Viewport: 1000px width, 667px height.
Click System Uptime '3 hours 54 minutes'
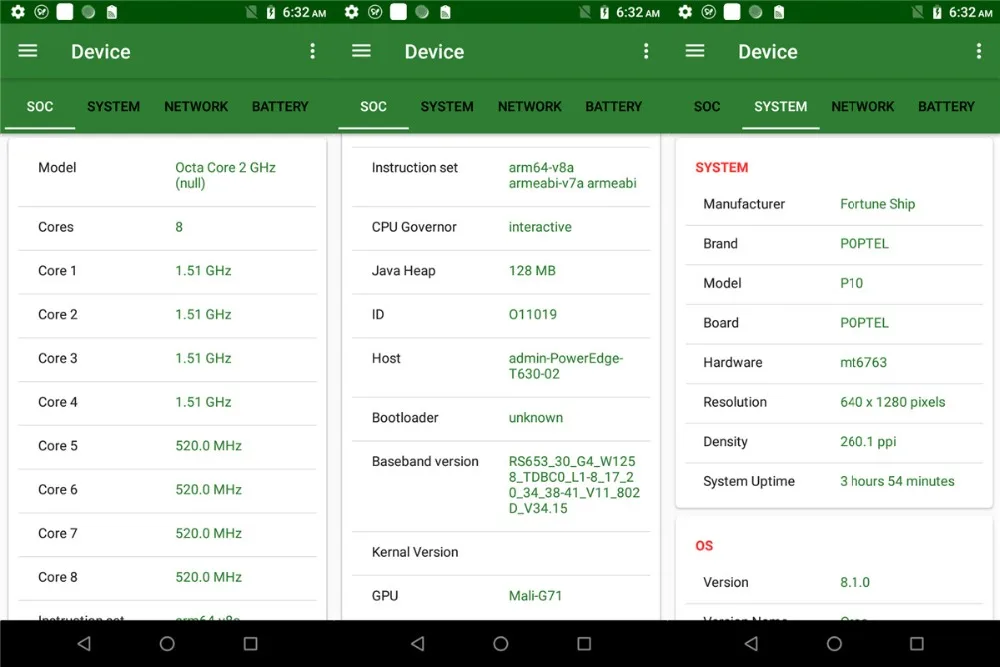(897, 481)
